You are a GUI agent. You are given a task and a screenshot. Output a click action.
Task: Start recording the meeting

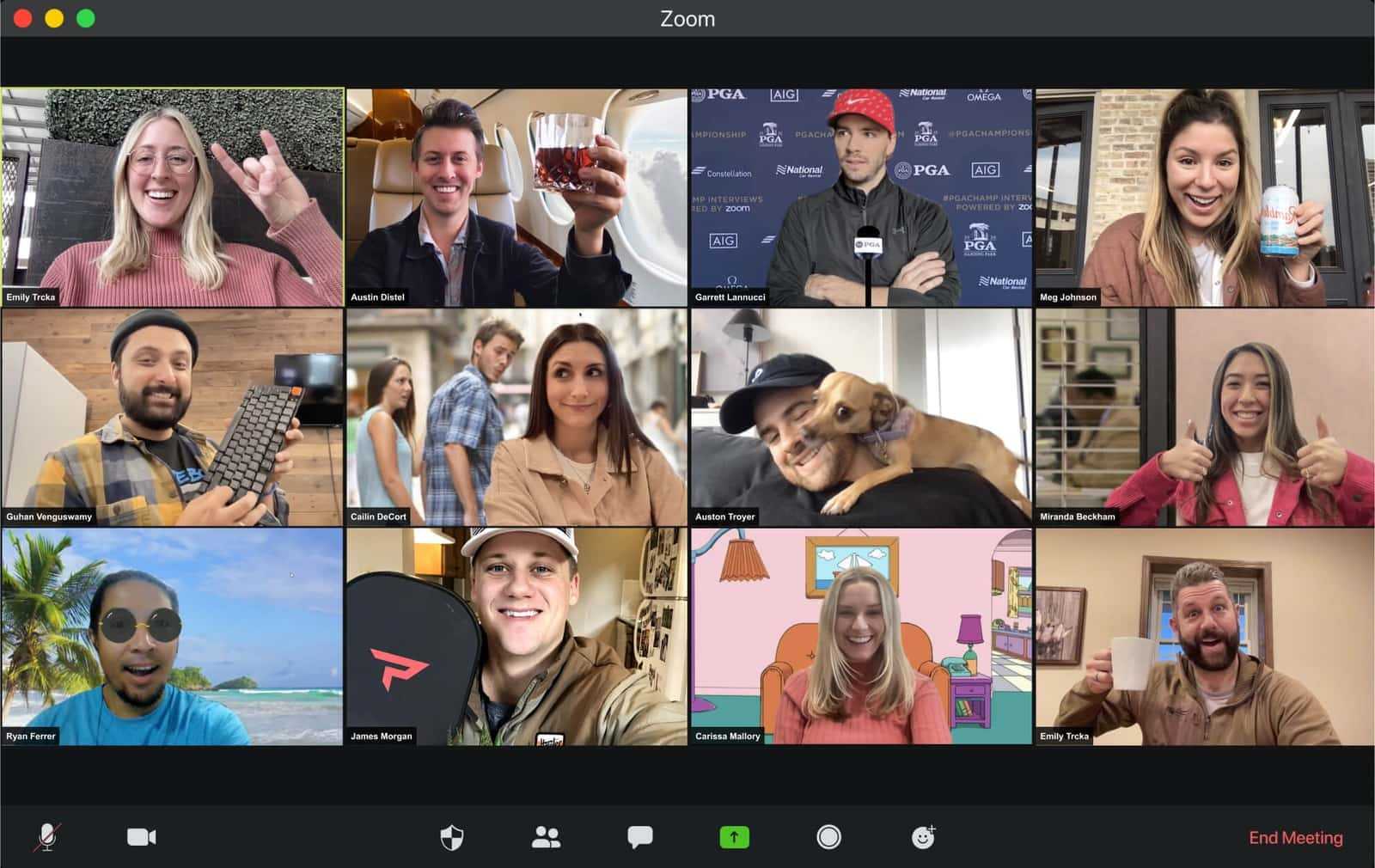828,837
